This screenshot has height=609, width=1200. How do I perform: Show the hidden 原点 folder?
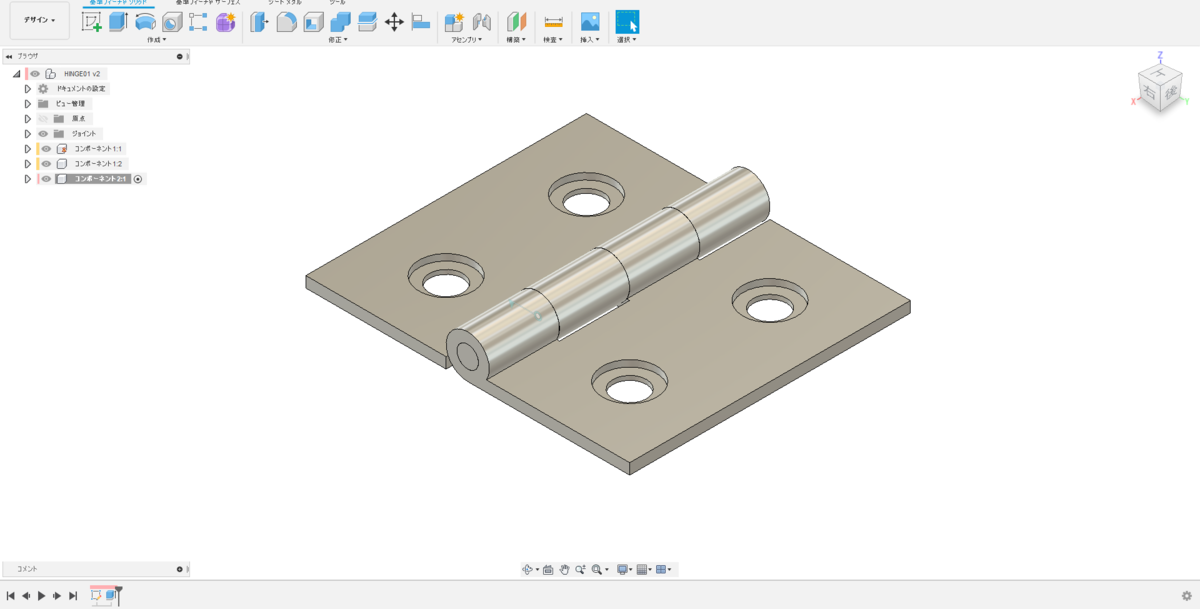tap(43, 118)
